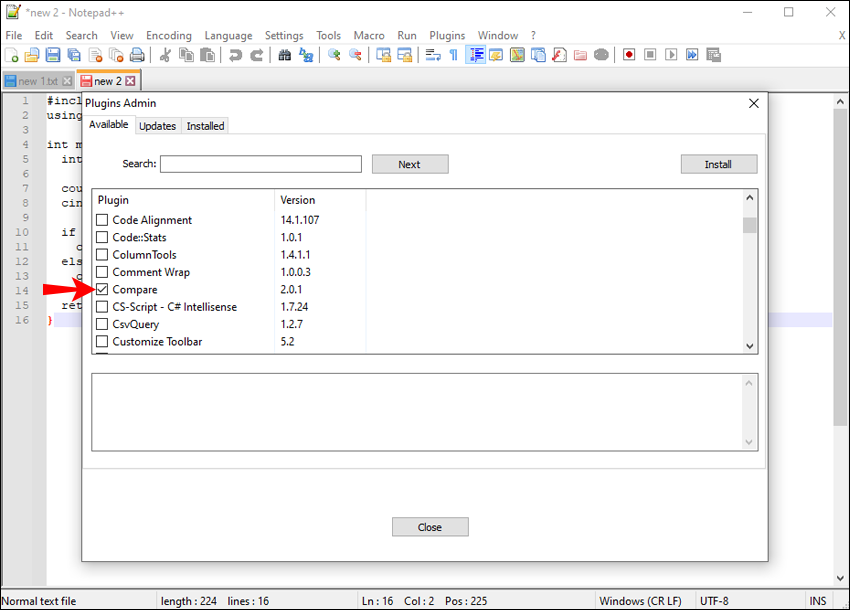Close the new 2 document tab

click(x=130, y=81)
